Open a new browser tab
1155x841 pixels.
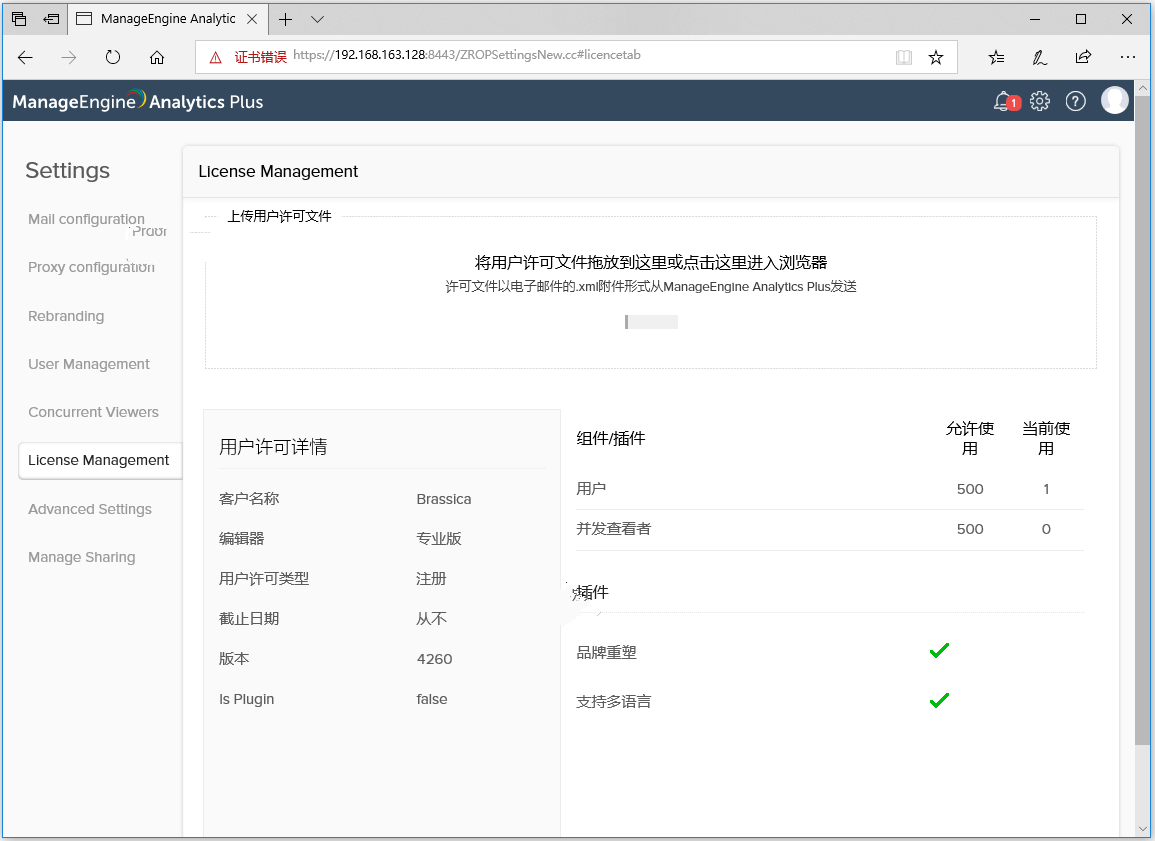[x=286, y=19]
